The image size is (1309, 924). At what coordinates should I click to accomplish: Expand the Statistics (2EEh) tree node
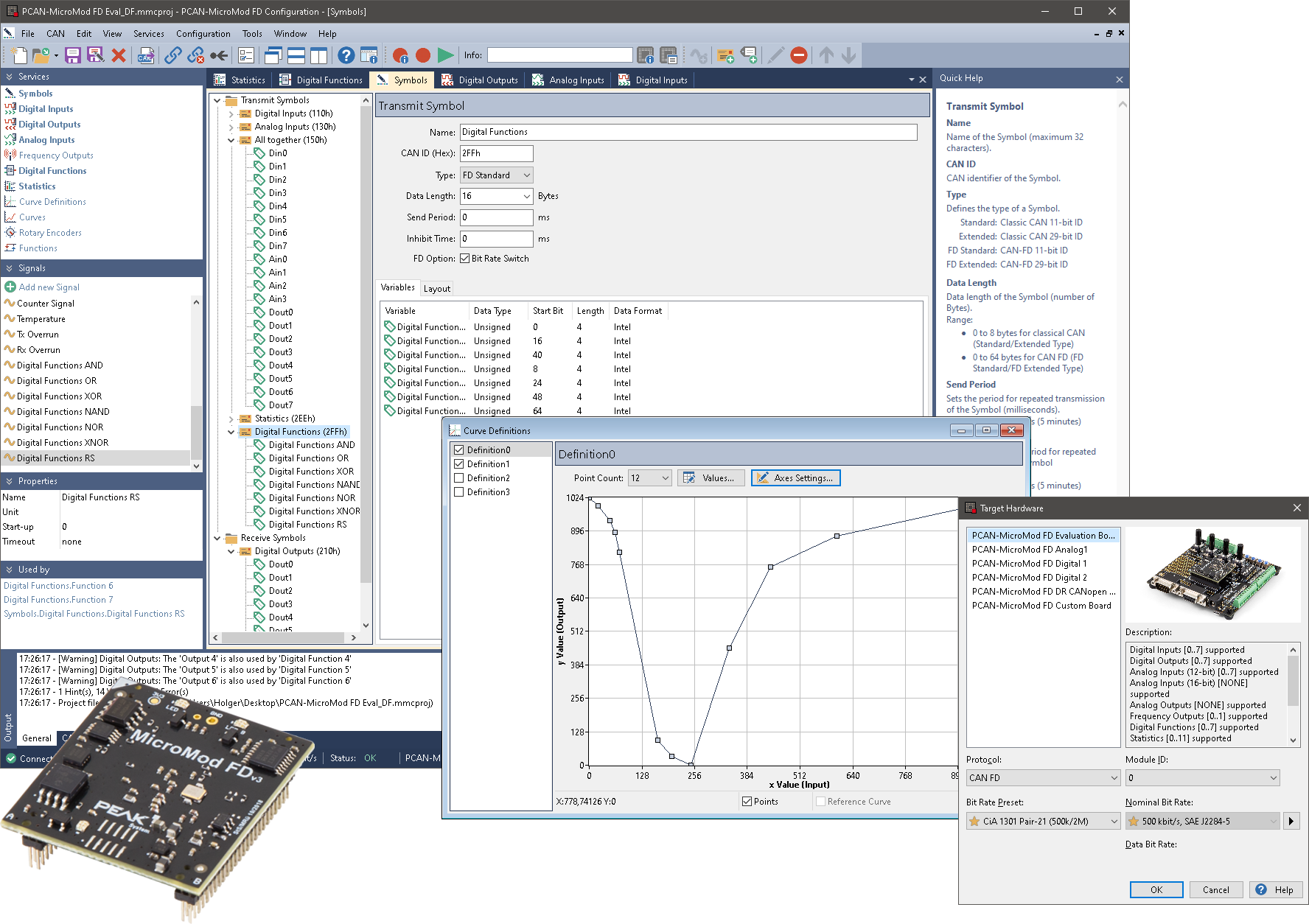click(x=231, y=419)
